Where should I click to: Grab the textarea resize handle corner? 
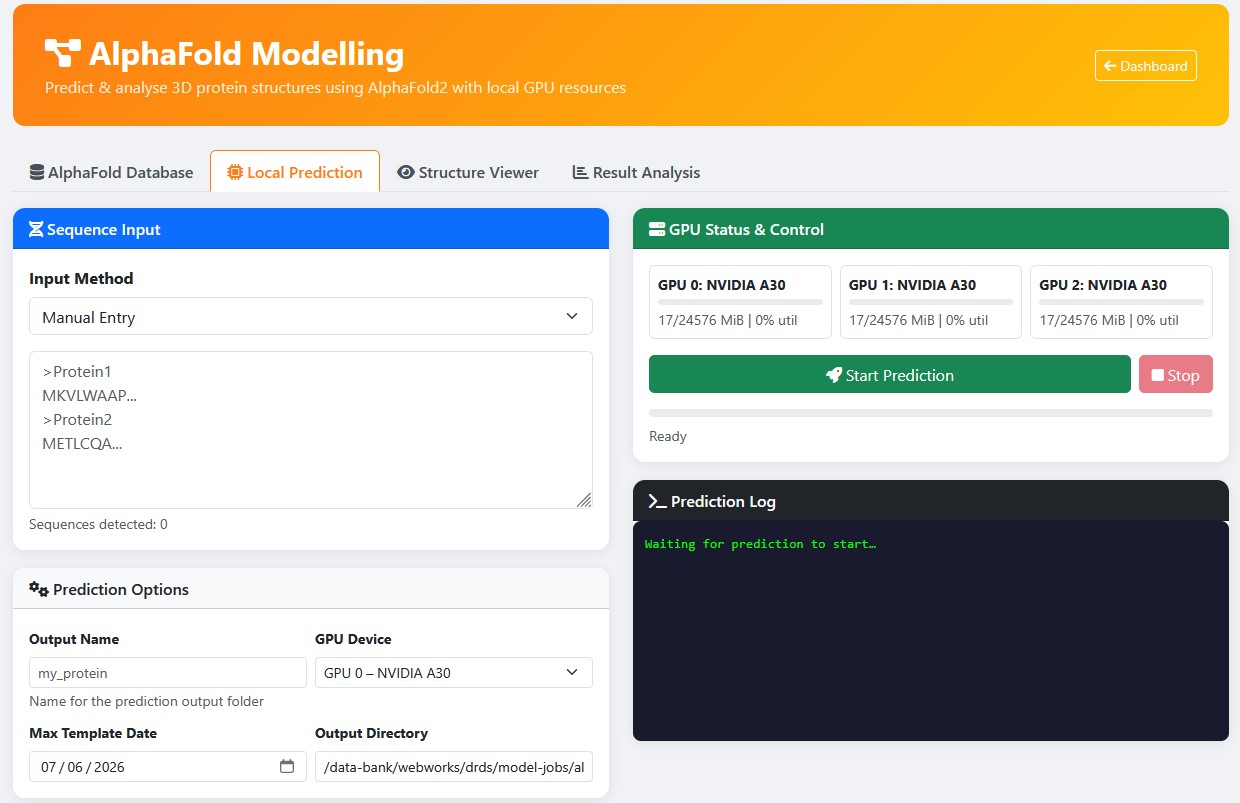pos(584,500)
